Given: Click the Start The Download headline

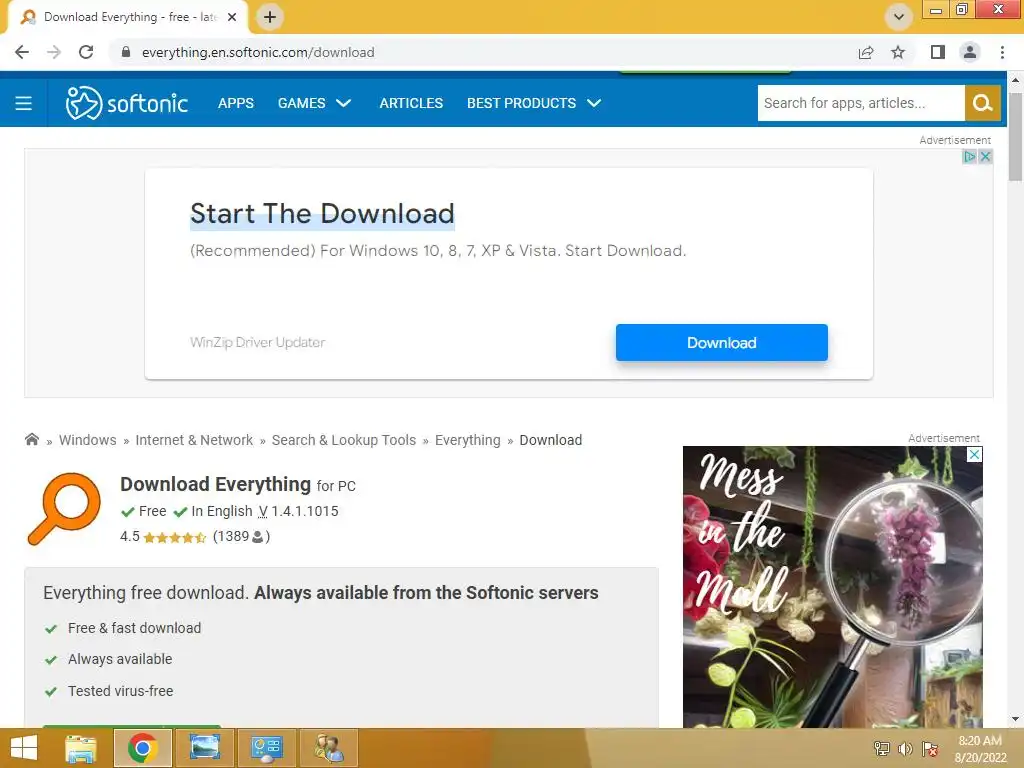Looking at the screenshot, I should point(323,214).
